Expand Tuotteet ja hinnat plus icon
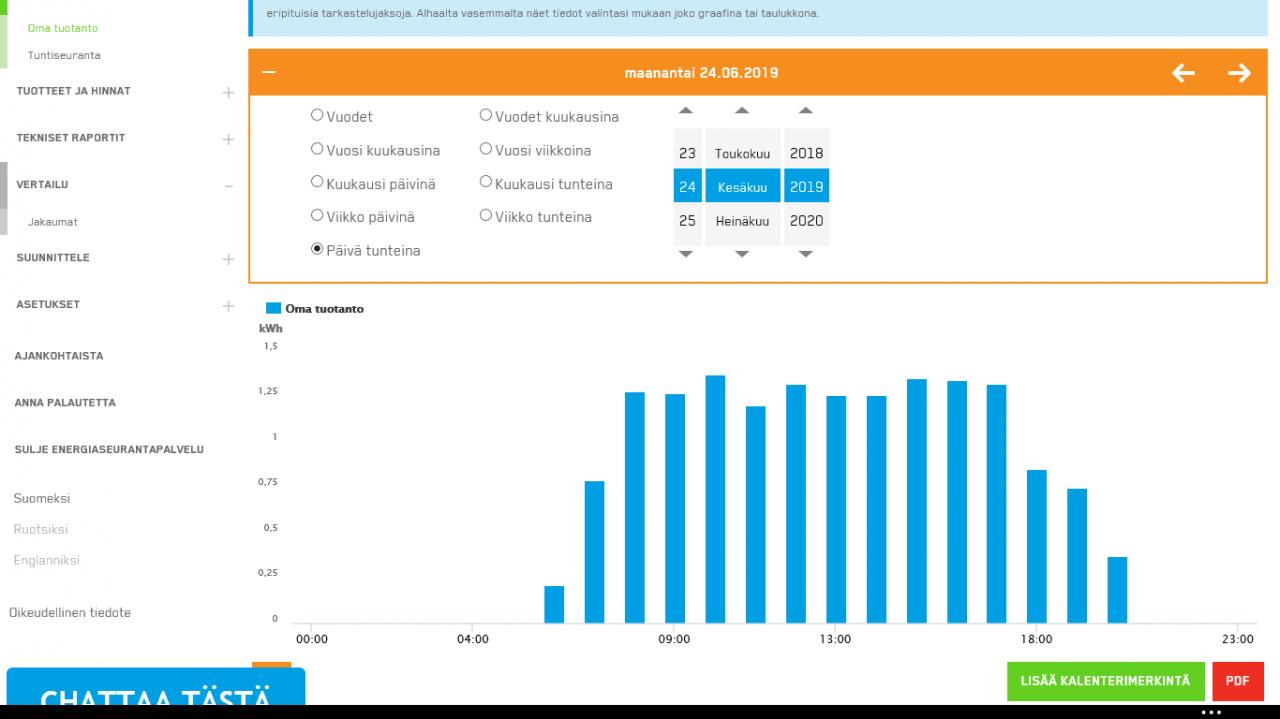Screen dimensions: 1280x719 click(x=228, y=93)
